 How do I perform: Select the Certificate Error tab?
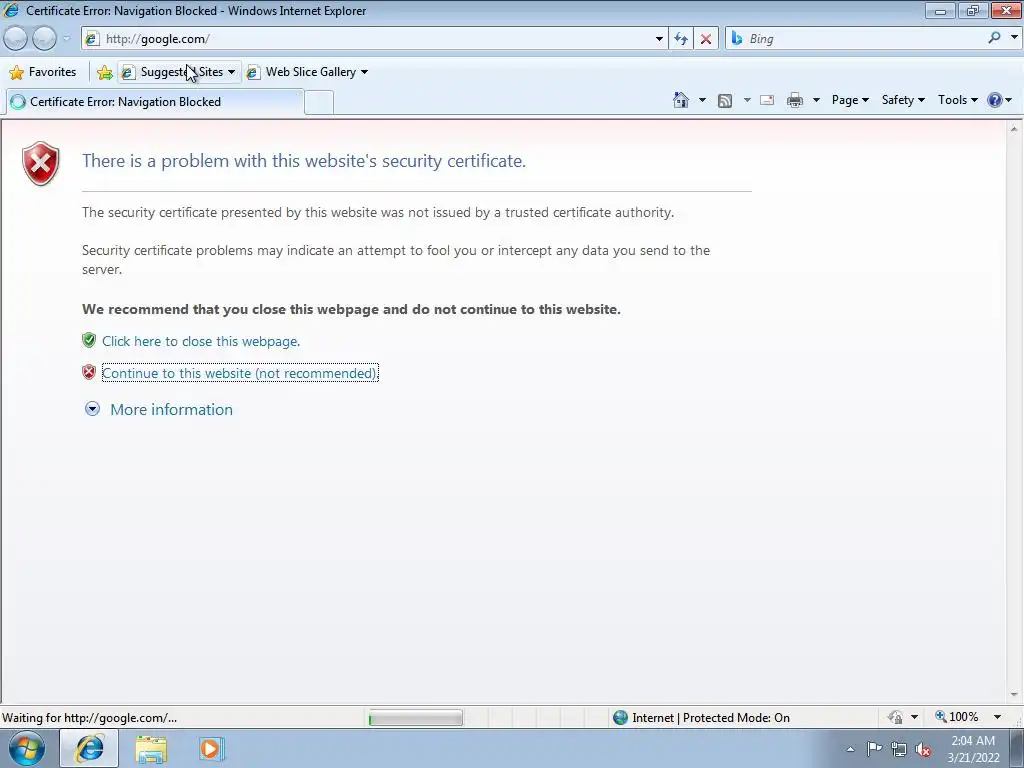coord(154,102)
